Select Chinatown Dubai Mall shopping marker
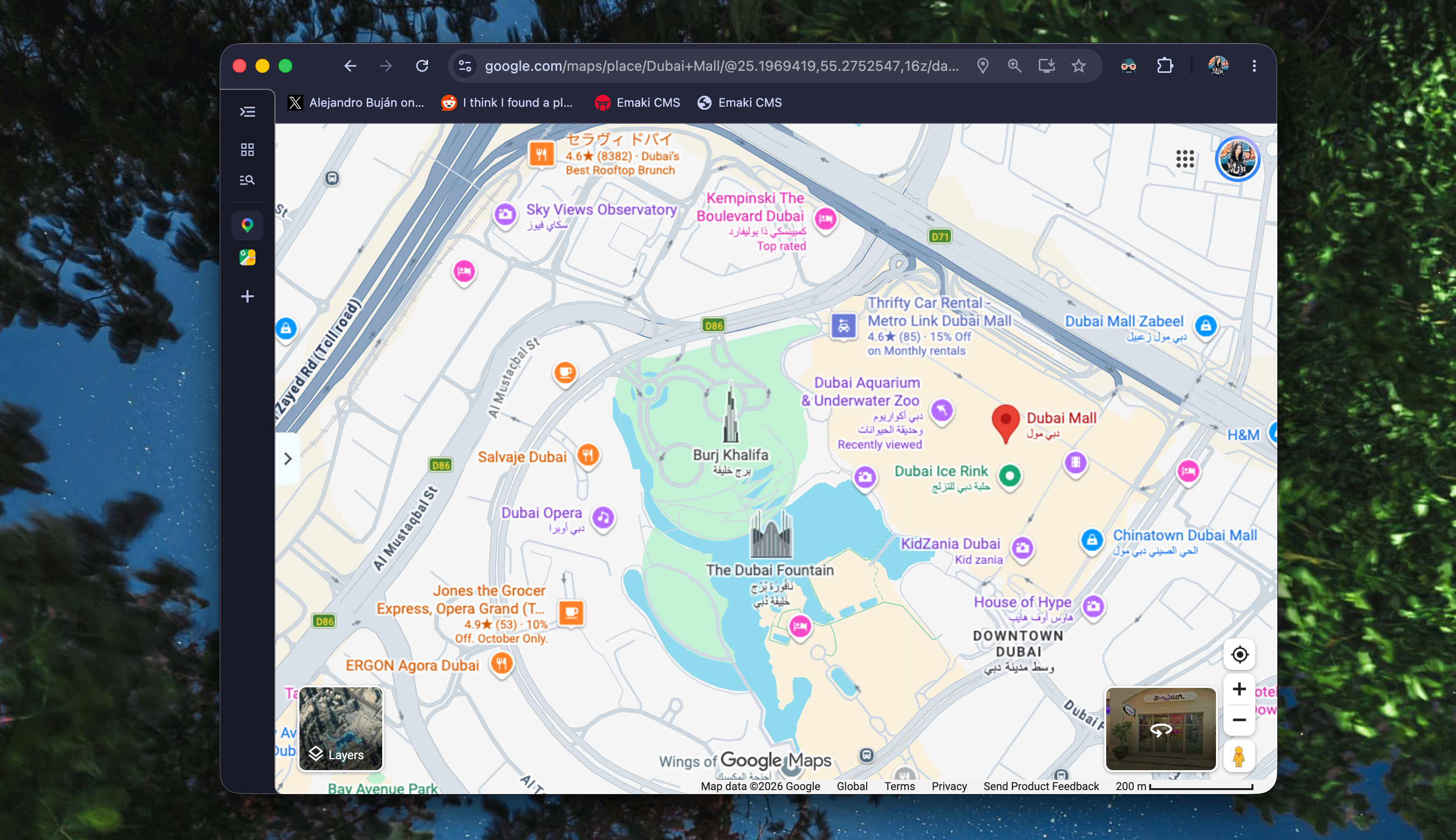Screen dimensions: 1456x840 click(1092, 541)
